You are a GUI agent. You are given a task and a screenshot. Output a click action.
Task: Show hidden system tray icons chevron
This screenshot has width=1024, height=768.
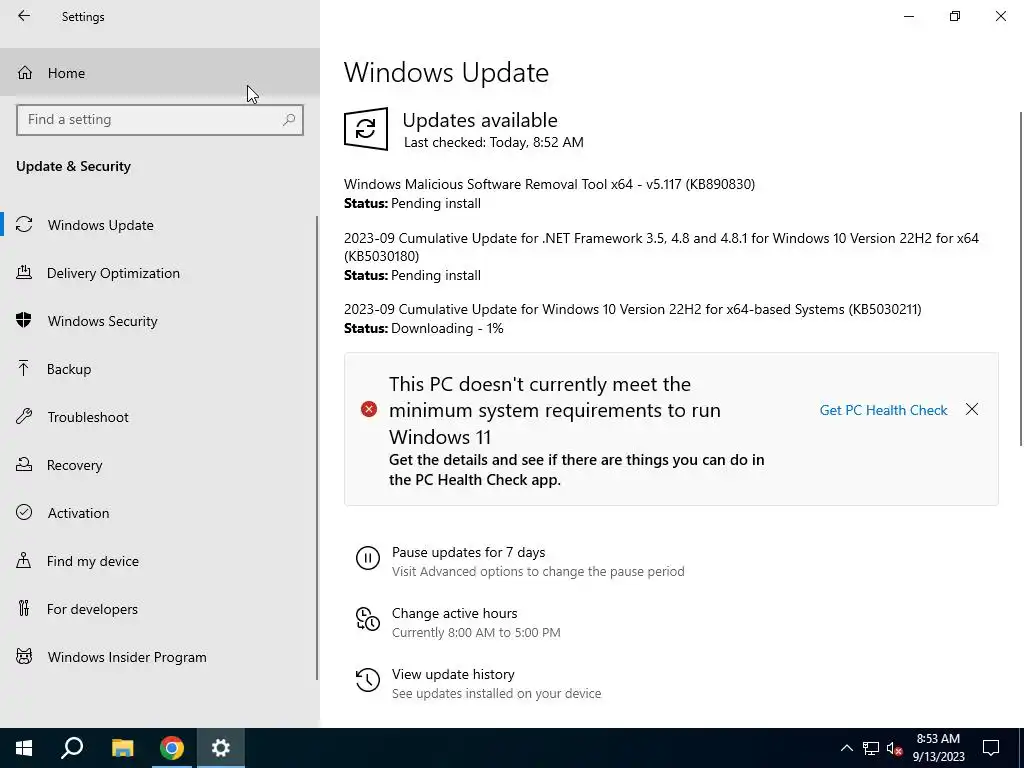(x=846, y=748)
